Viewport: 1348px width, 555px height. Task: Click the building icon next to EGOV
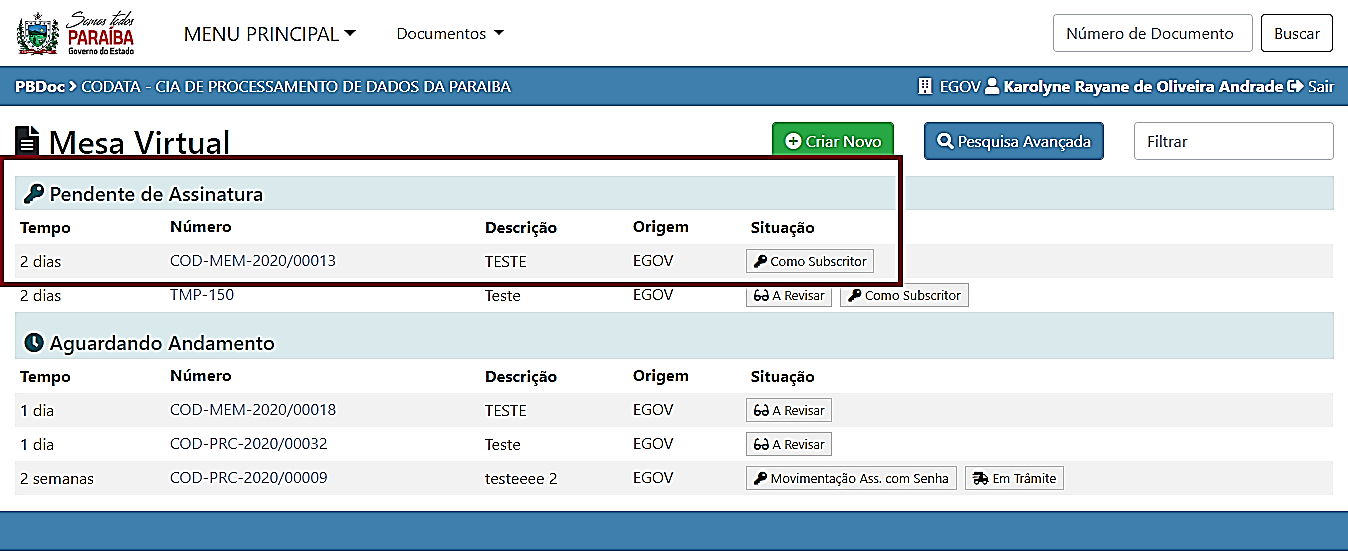click(925, 87)
